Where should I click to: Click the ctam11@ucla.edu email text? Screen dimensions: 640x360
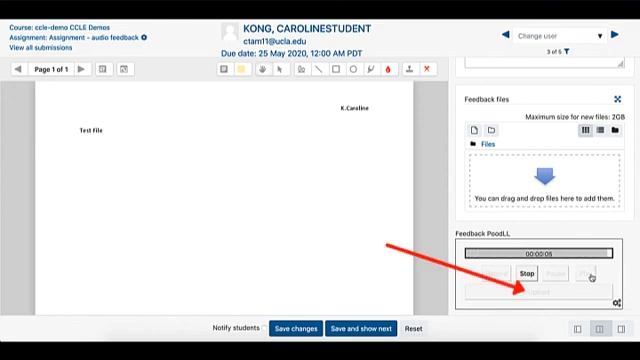[275, 41]
